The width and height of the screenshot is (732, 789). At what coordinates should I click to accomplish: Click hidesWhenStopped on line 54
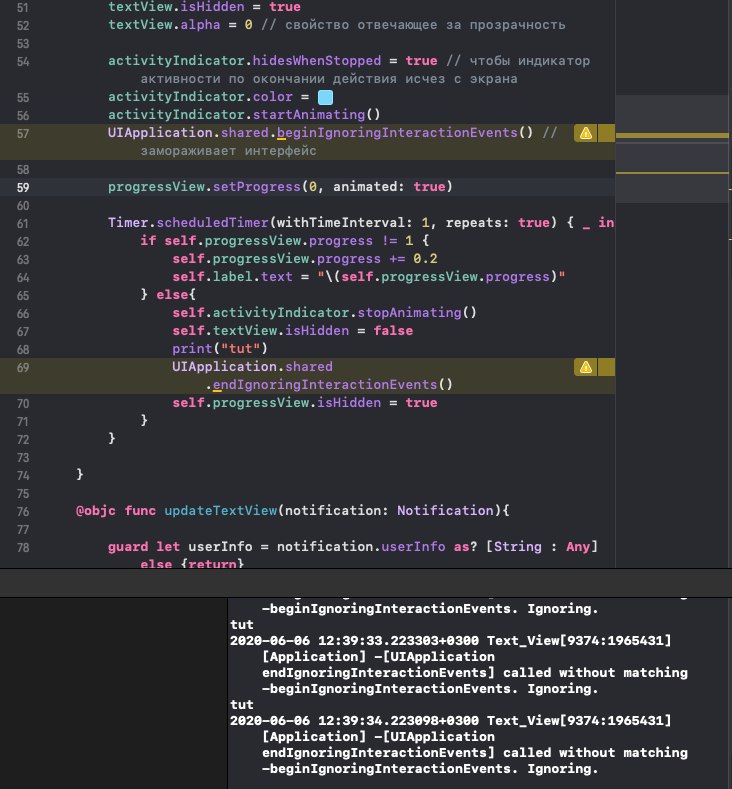pyautogui.click(x=316, y=61)
